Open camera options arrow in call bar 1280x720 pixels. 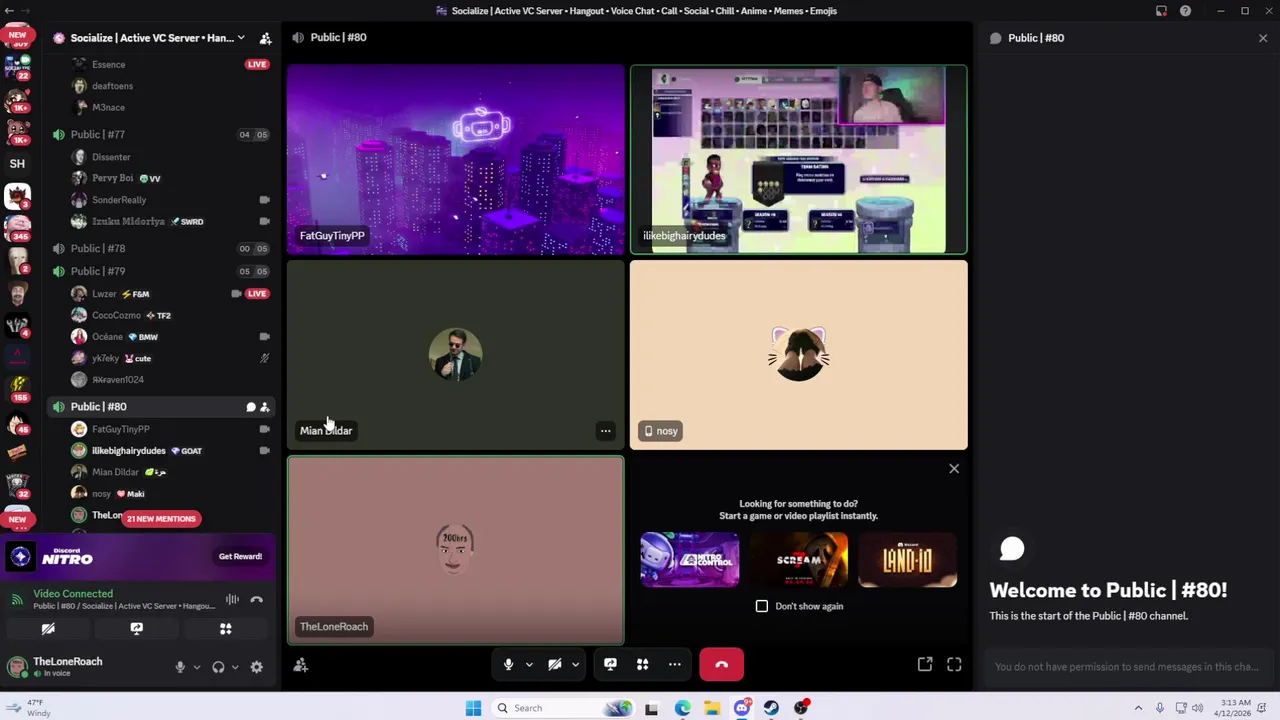(576, 664)
